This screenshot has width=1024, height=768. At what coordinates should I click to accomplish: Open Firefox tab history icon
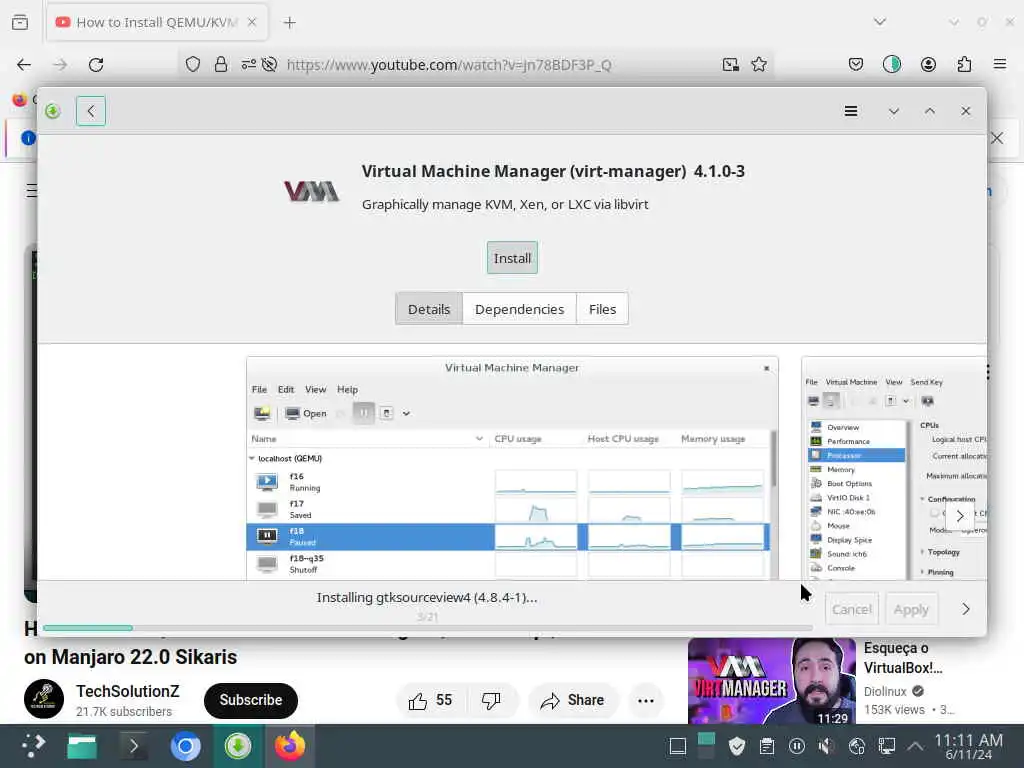(x=20, y=22)
